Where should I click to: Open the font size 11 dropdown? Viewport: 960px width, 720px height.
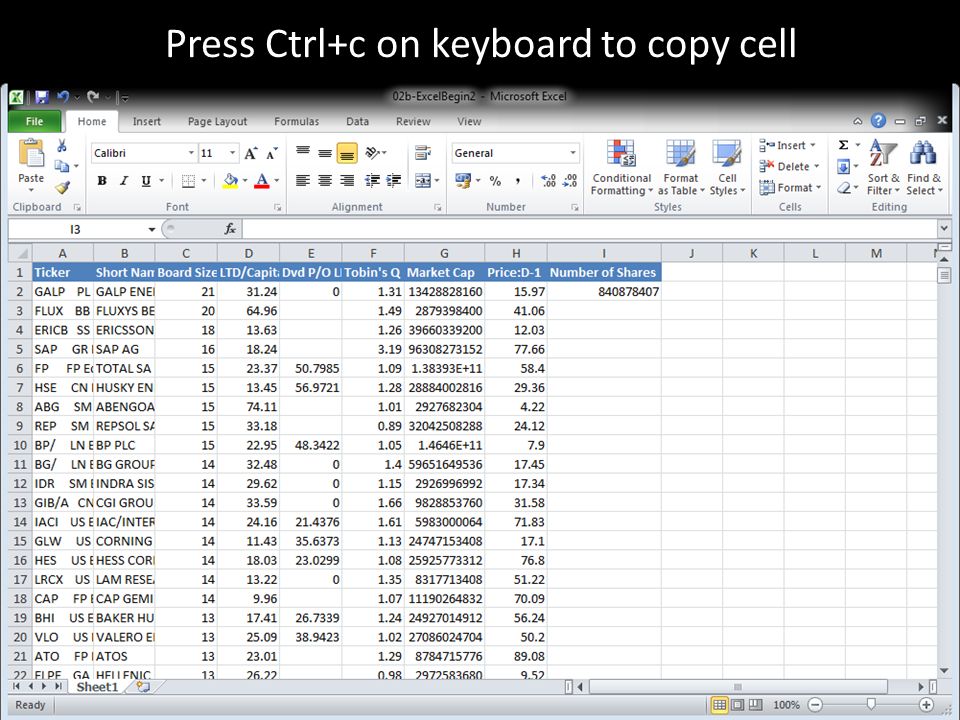pyautogui.click(x=232, y=153)
